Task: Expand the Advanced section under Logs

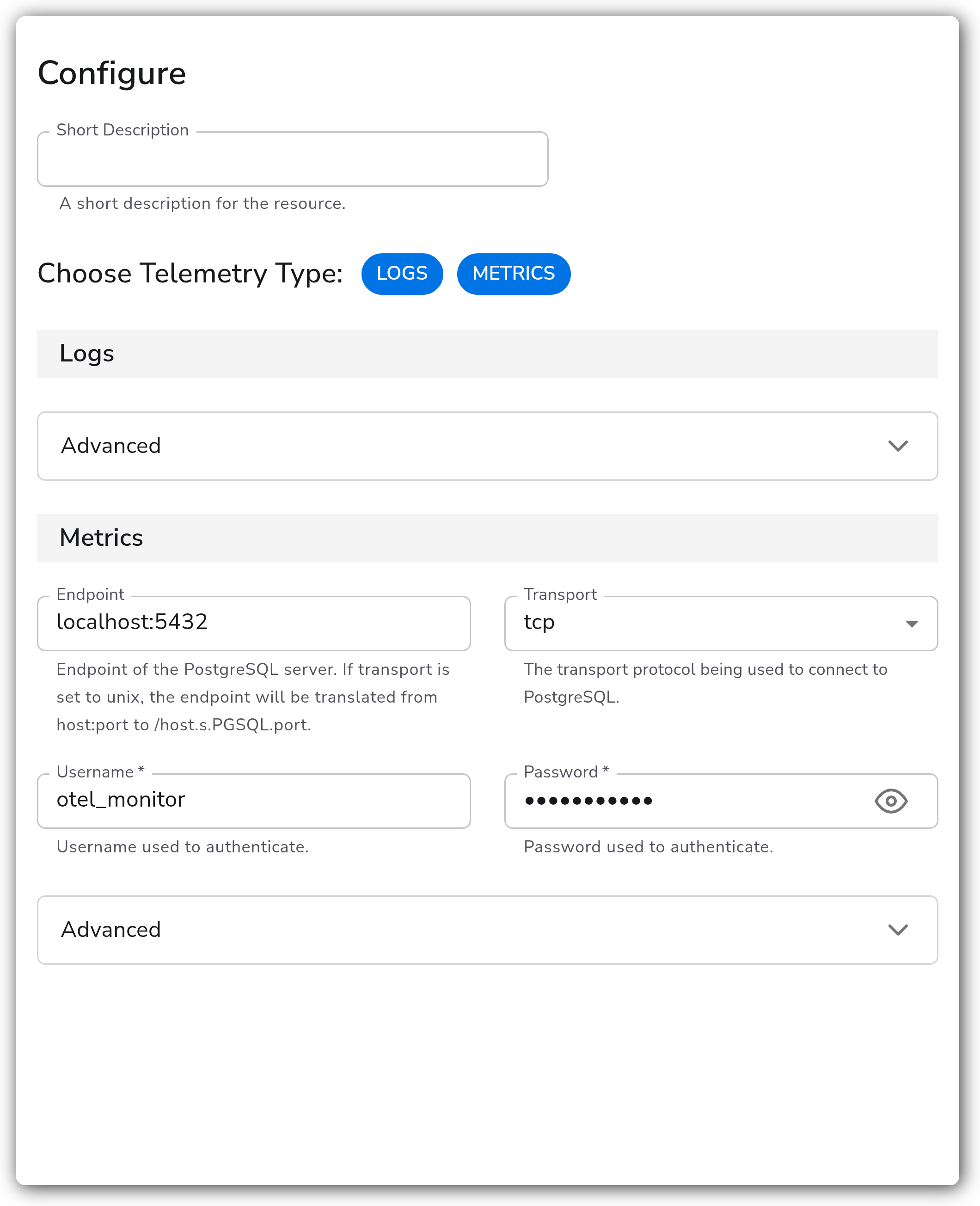Action: click(x=488, y=446)
